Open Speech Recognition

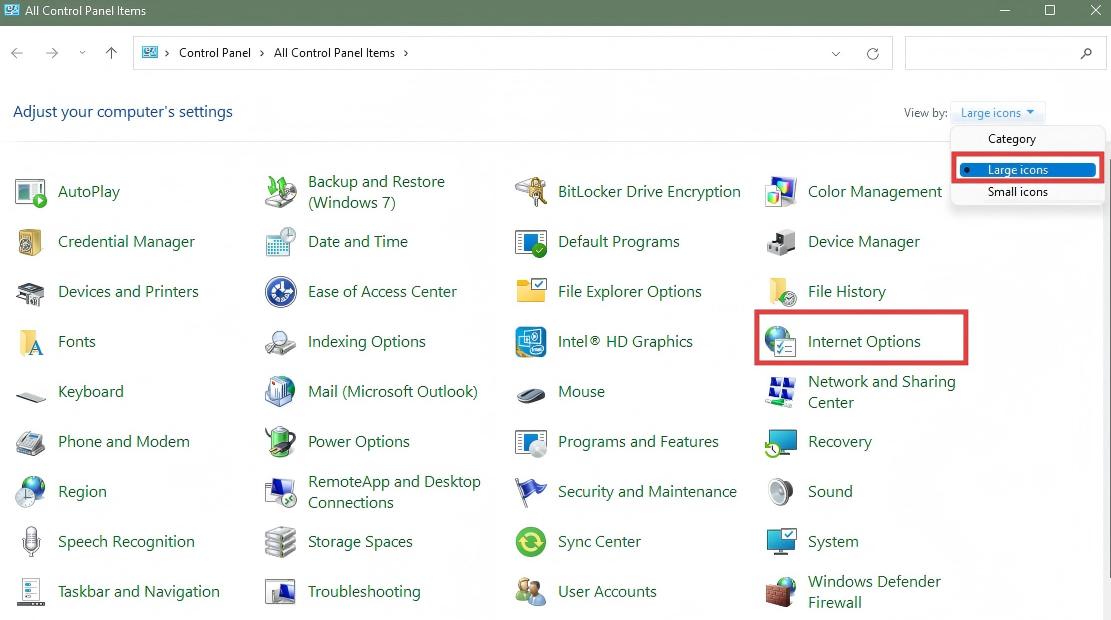126,541
